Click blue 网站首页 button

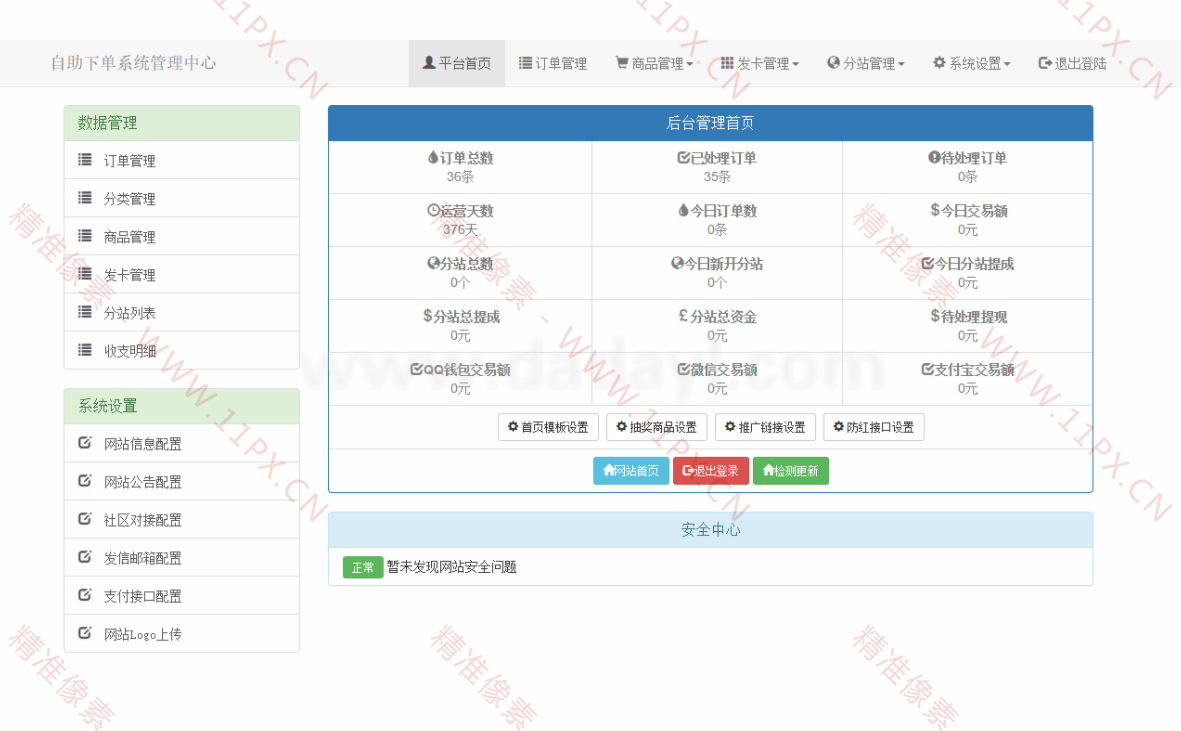631,471
